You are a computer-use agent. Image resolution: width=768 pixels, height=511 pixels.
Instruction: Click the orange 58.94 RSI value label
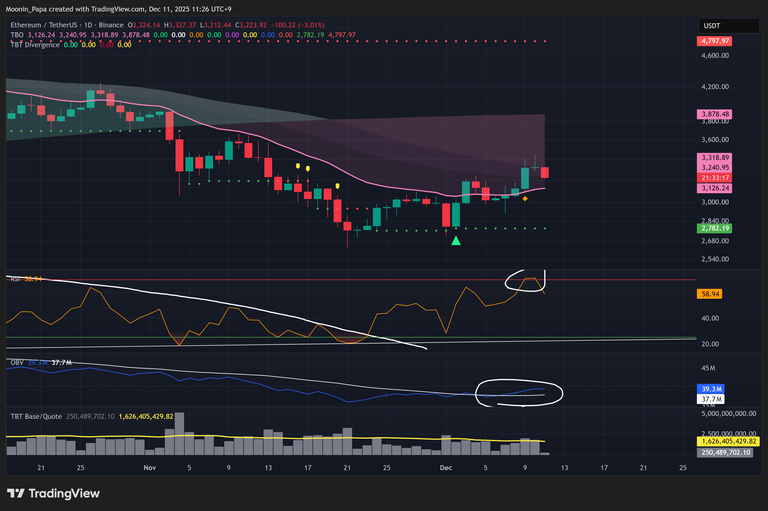coord(709,294)
